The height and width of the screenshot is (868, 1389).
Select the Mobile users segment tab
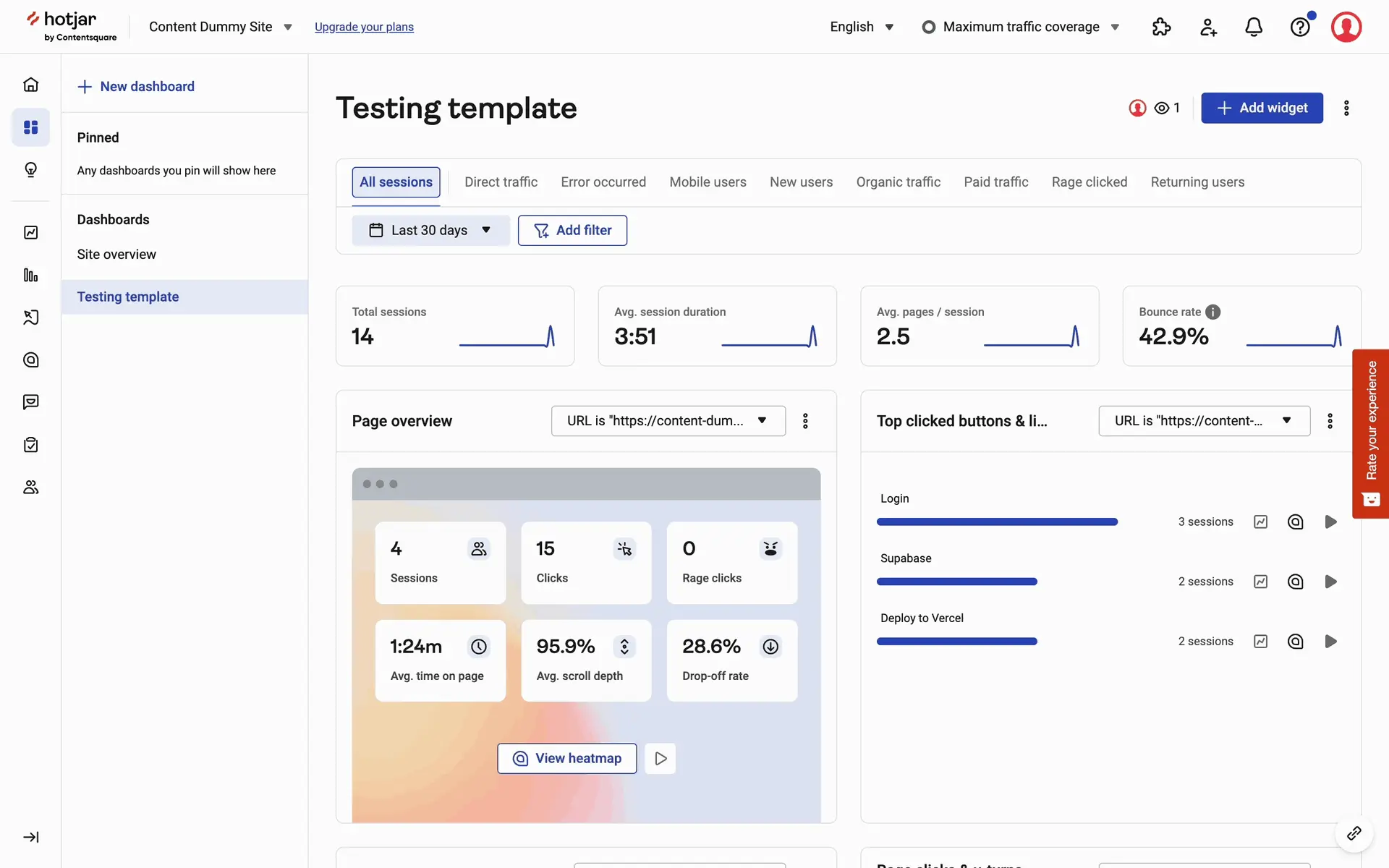tap(708, 182)
